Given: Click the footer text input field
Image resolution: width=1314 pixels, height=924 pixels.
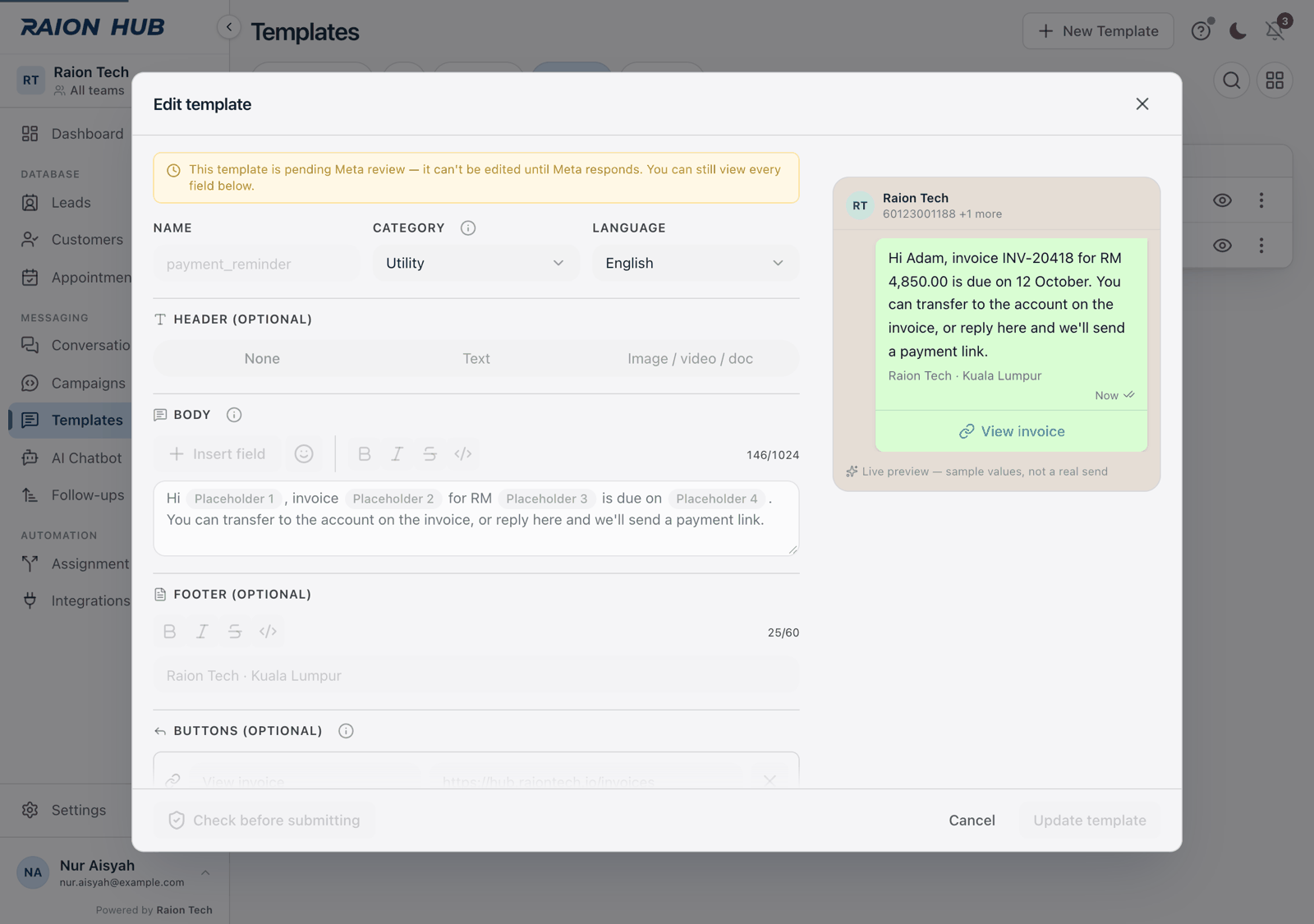Looking at the screenshot, I should click(476, 676).
